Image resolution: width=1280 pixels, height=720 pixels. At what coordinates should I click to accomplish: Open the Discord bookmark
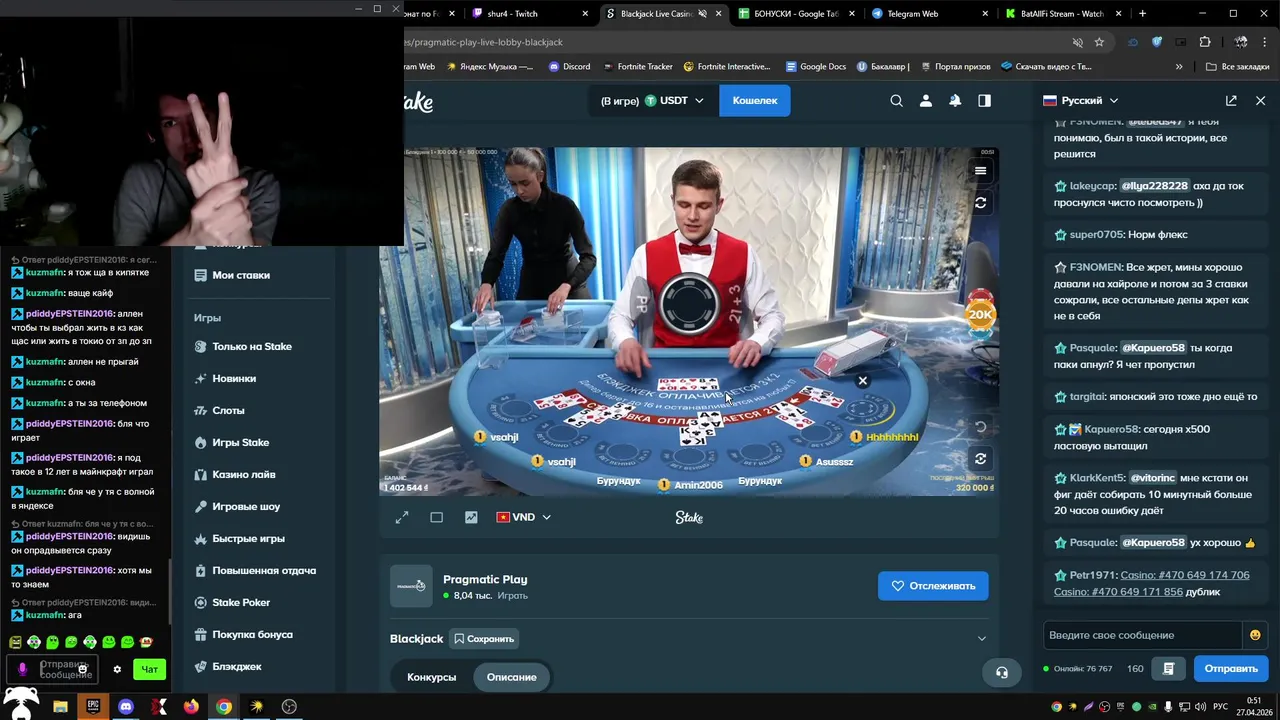(x=569, y=67)
